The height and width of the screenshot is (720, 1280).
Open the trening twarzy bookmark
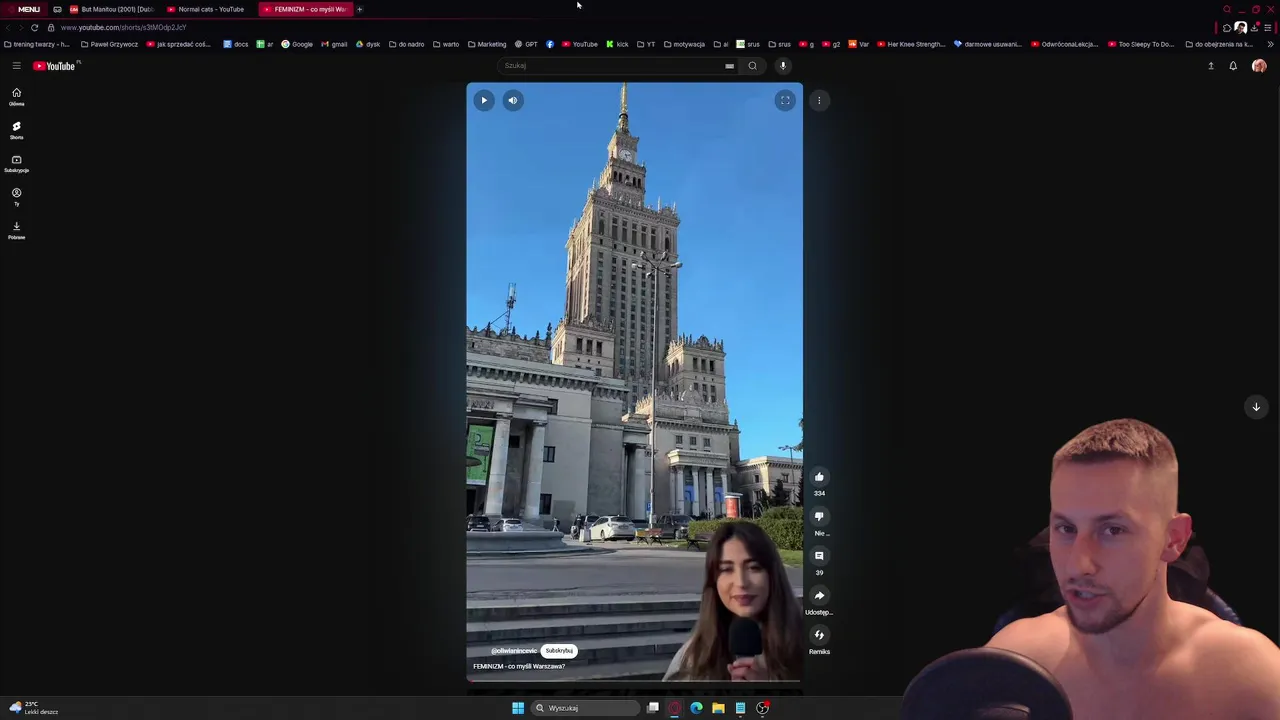tap(37, 44)
